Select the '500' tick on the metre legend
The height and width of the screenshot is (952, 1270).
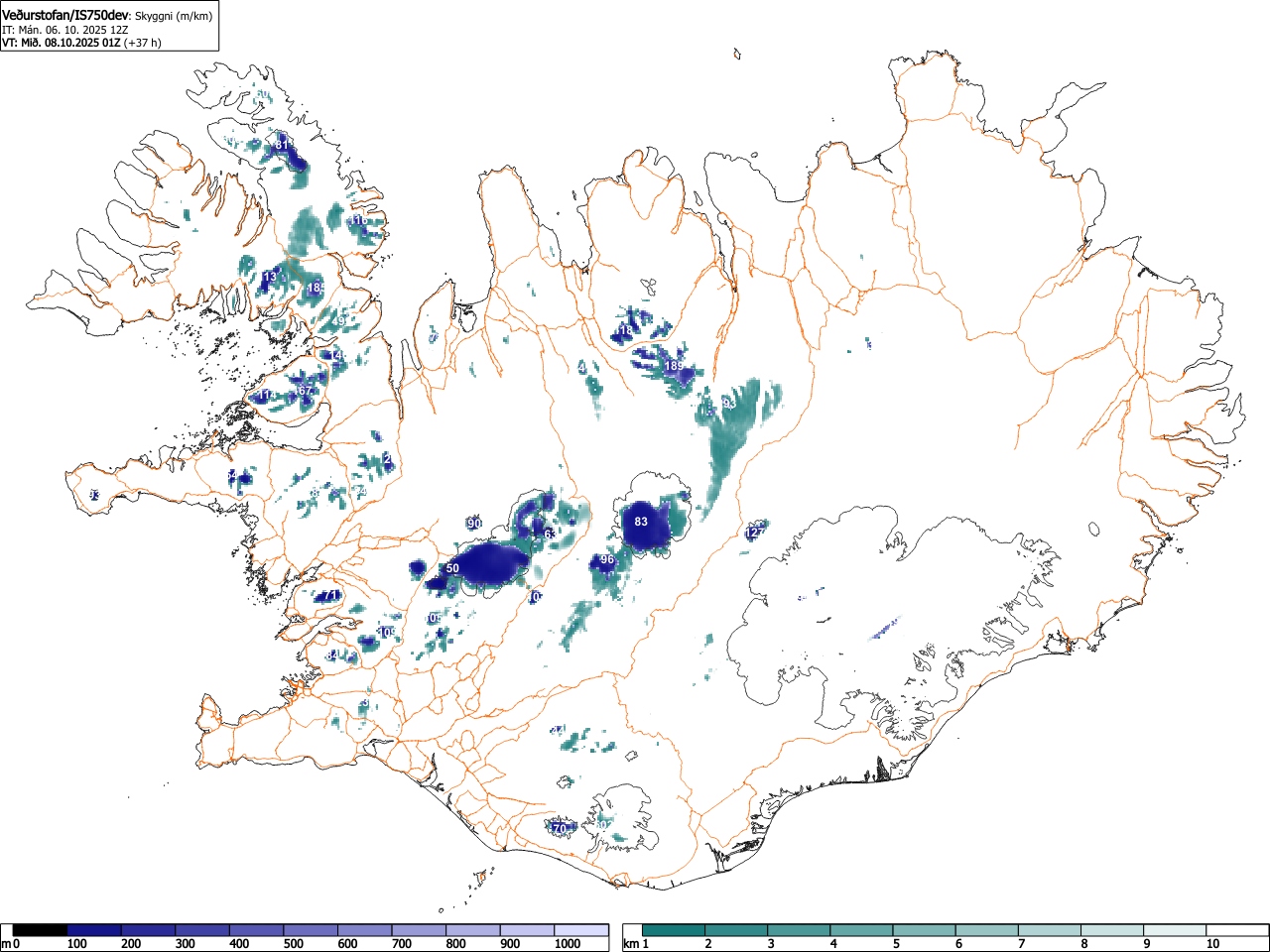click(293, 944)
